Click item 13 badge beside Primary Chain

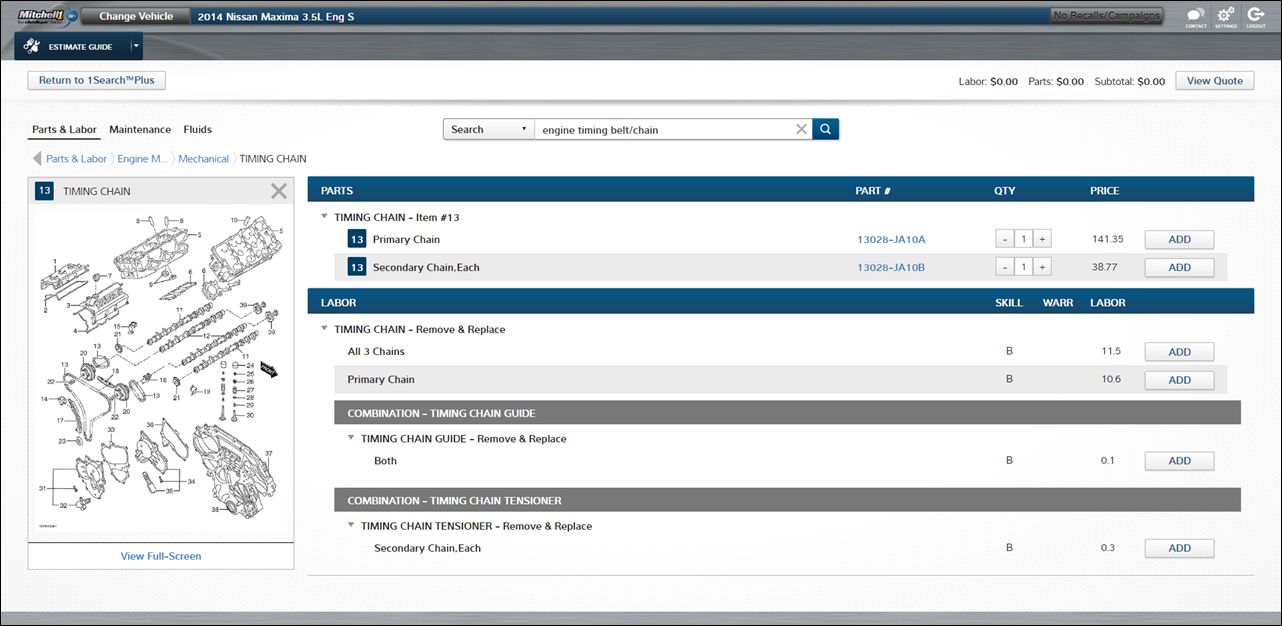pyautogui.click(x=357, y=239)
